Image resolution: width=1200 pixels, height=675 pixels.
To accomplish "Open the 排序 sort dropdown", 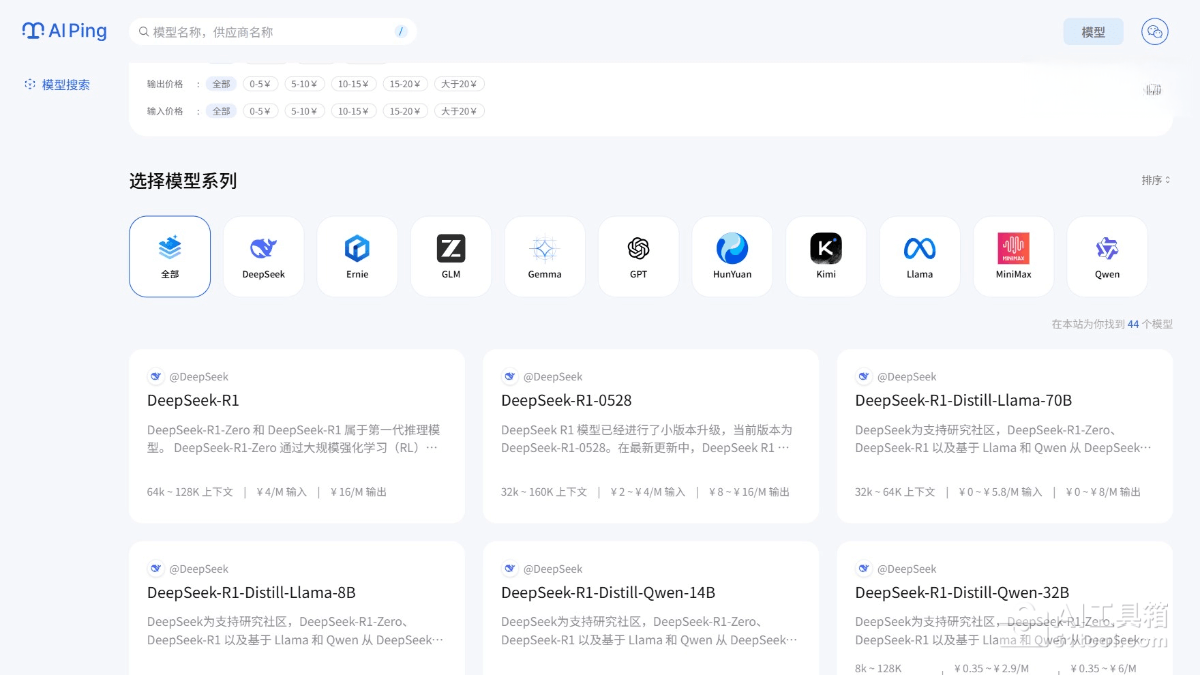I will point(1155,181).
